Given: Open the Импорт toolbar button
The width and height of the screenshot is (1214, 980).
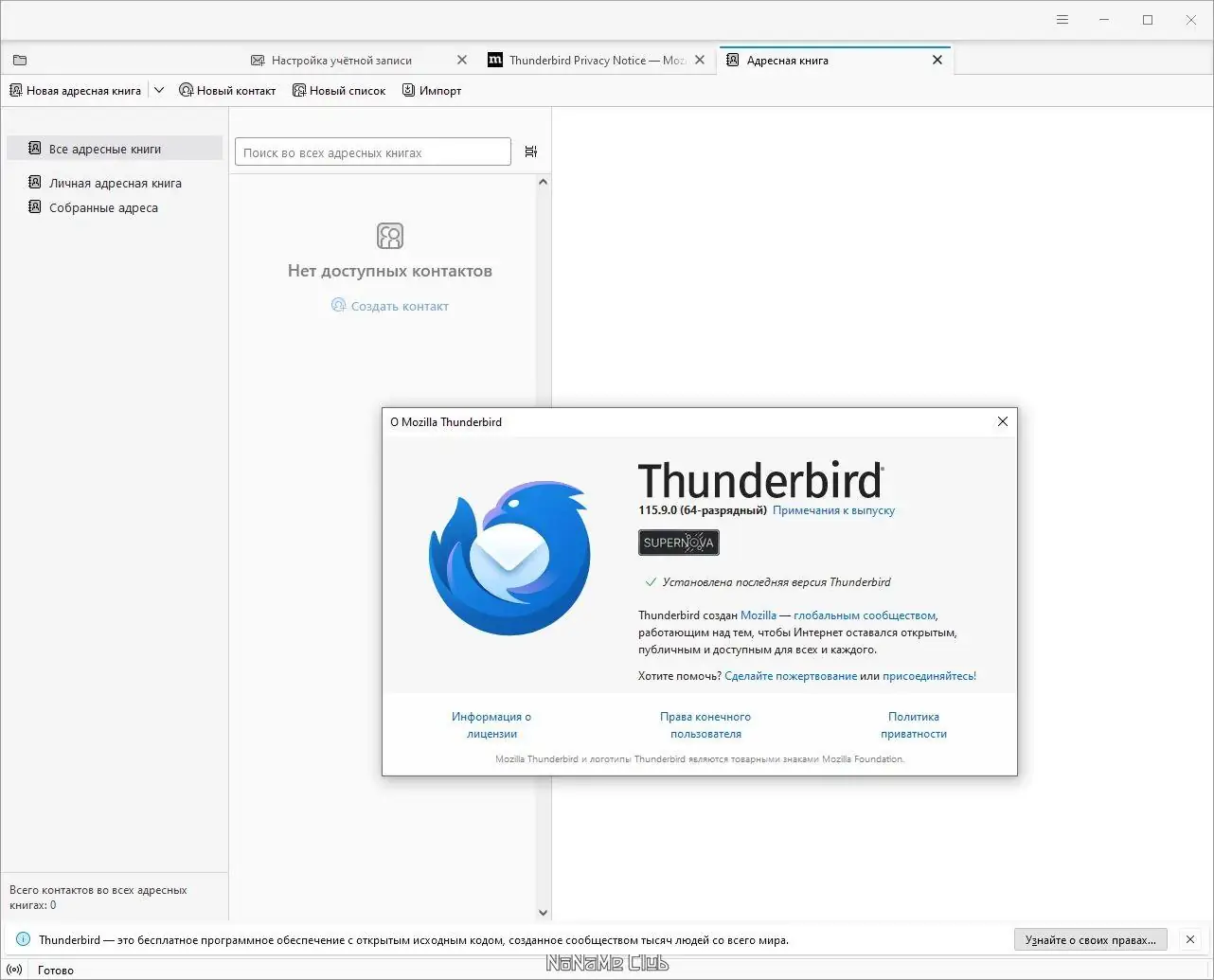Looking at the screenshot, I should coord(432,91).
